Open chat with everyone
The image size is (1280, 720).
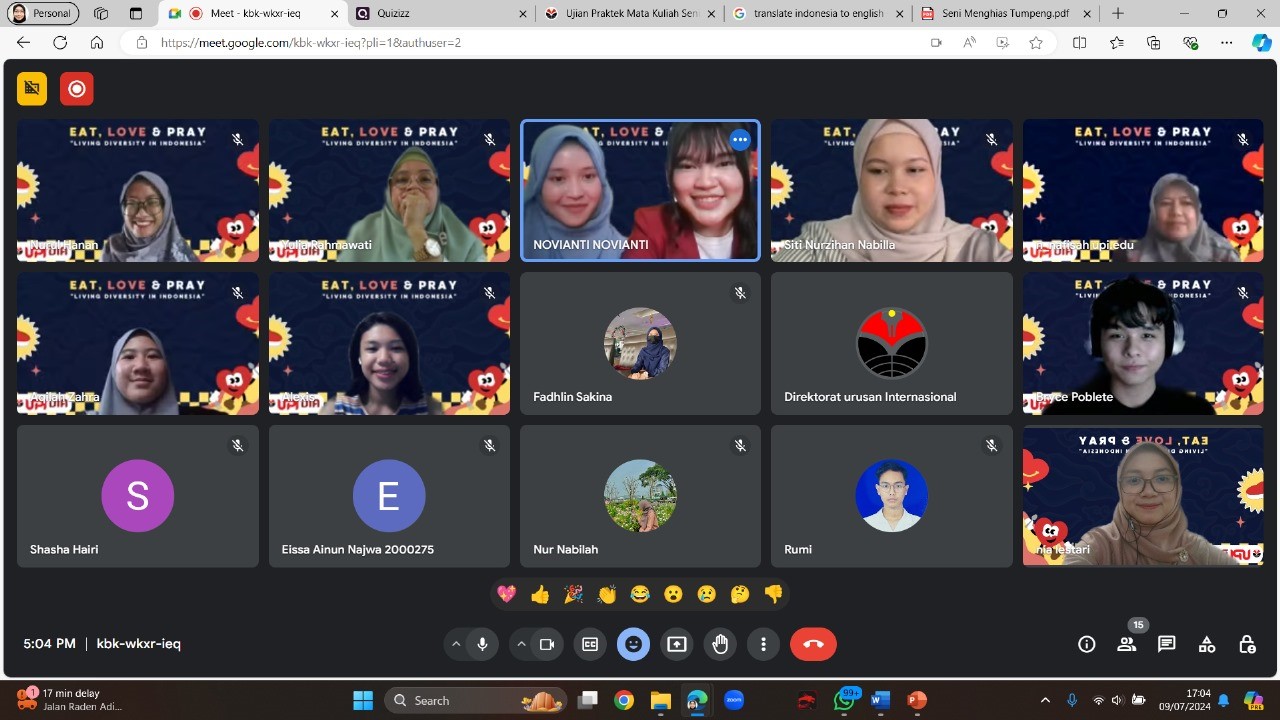pos(1167,644)
